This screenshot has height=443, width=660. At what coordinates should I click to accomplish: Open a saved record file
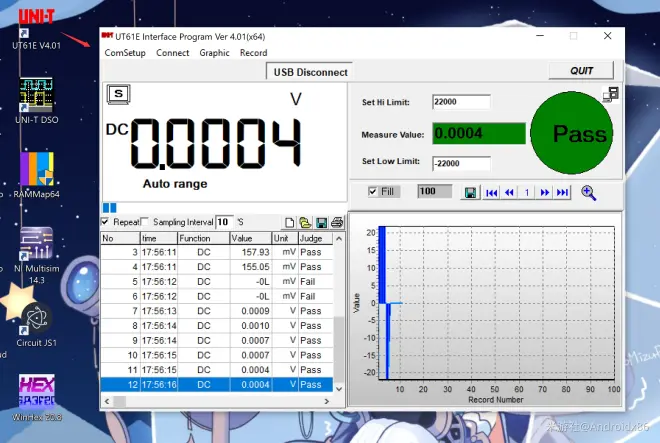pos(305,222)
